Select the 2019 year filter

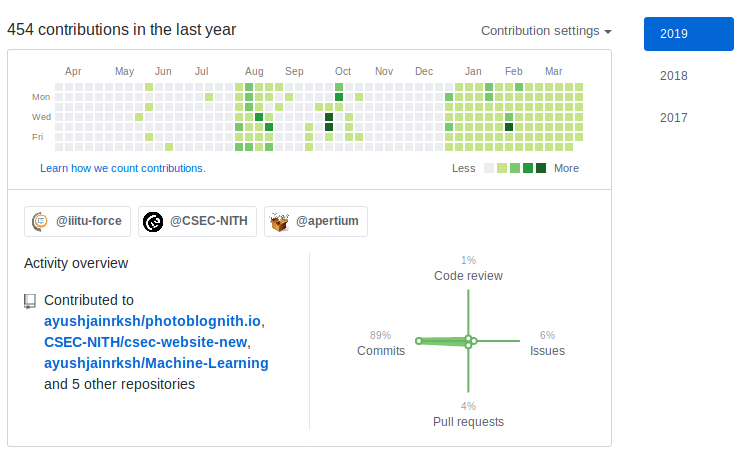click(688, 33)
